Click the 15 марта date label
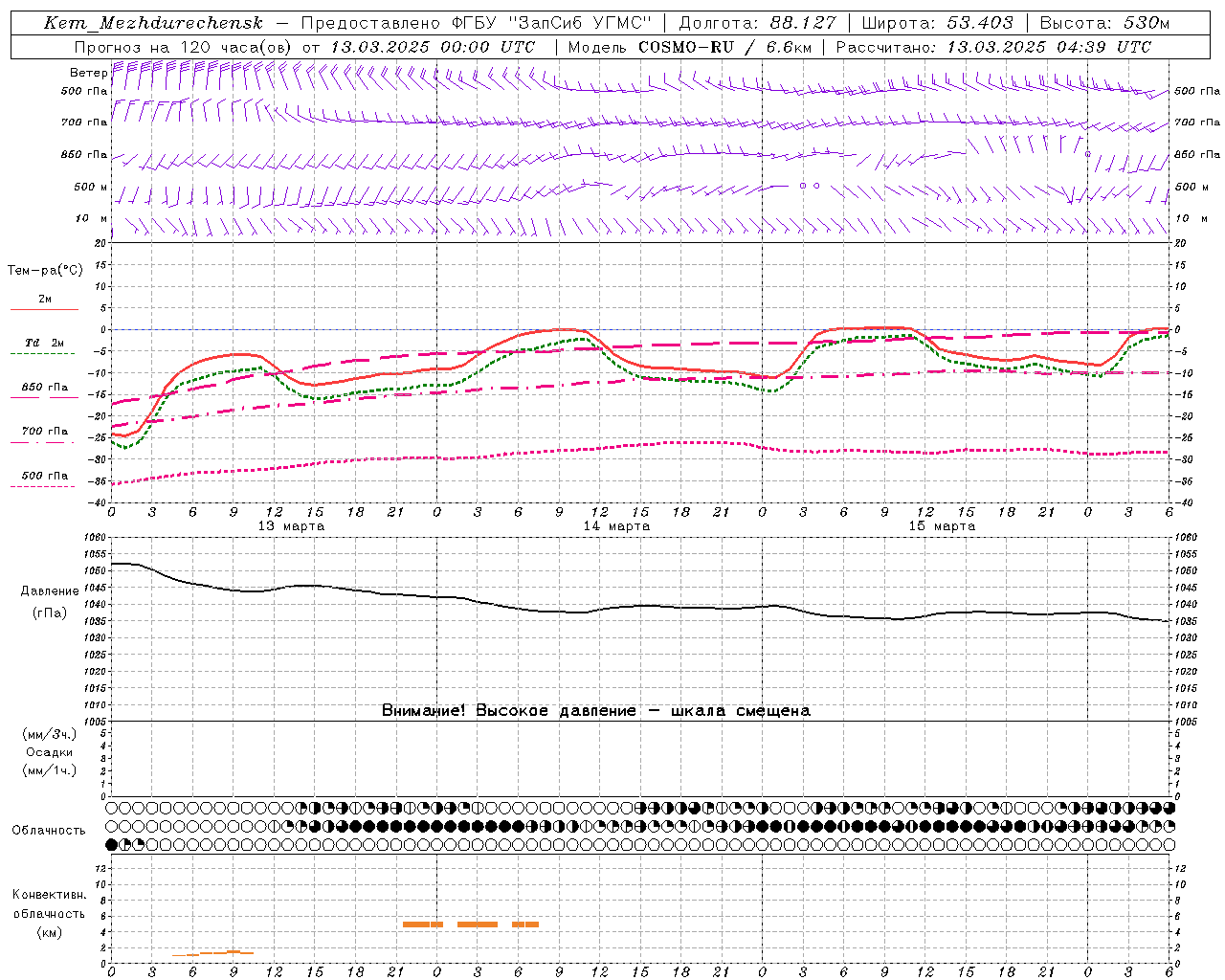This screenshot has width=1225, height=980. pyautogui.click(x=942, y=525)
